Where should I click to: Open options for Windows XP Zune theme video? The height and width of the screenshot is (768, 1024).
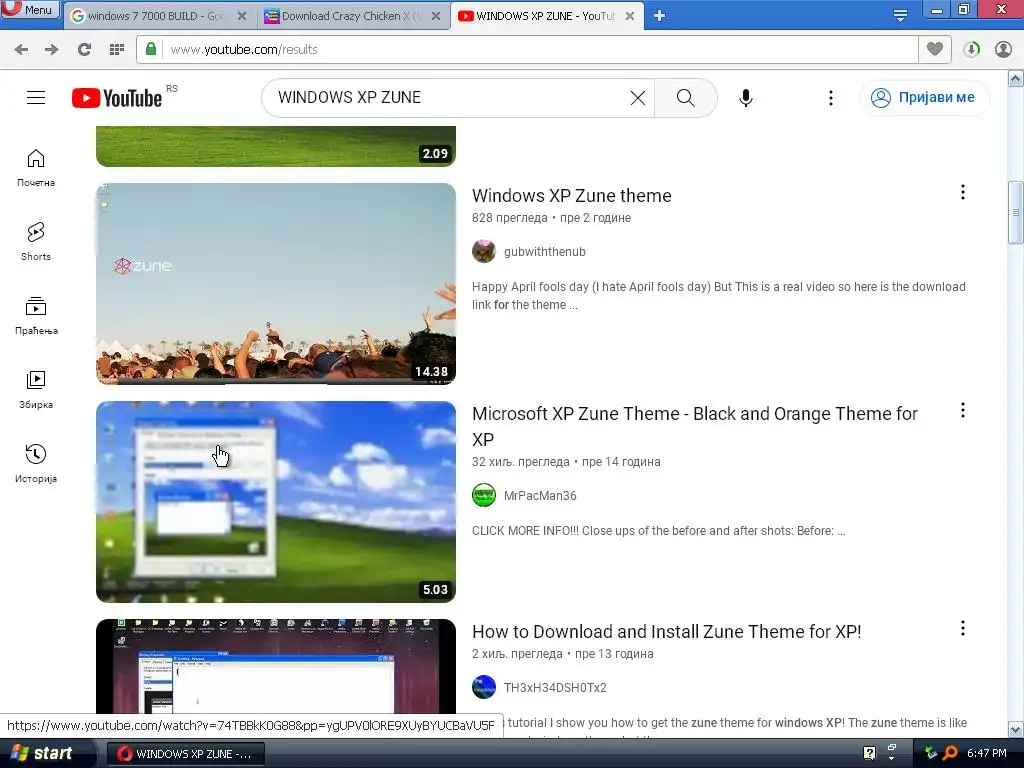click(963, 192)
